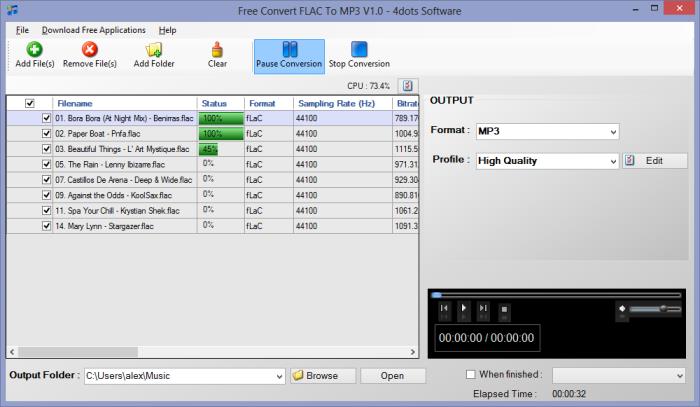
Task: Uncheck 01. Bora Bora file
Action: click(46, 118)
